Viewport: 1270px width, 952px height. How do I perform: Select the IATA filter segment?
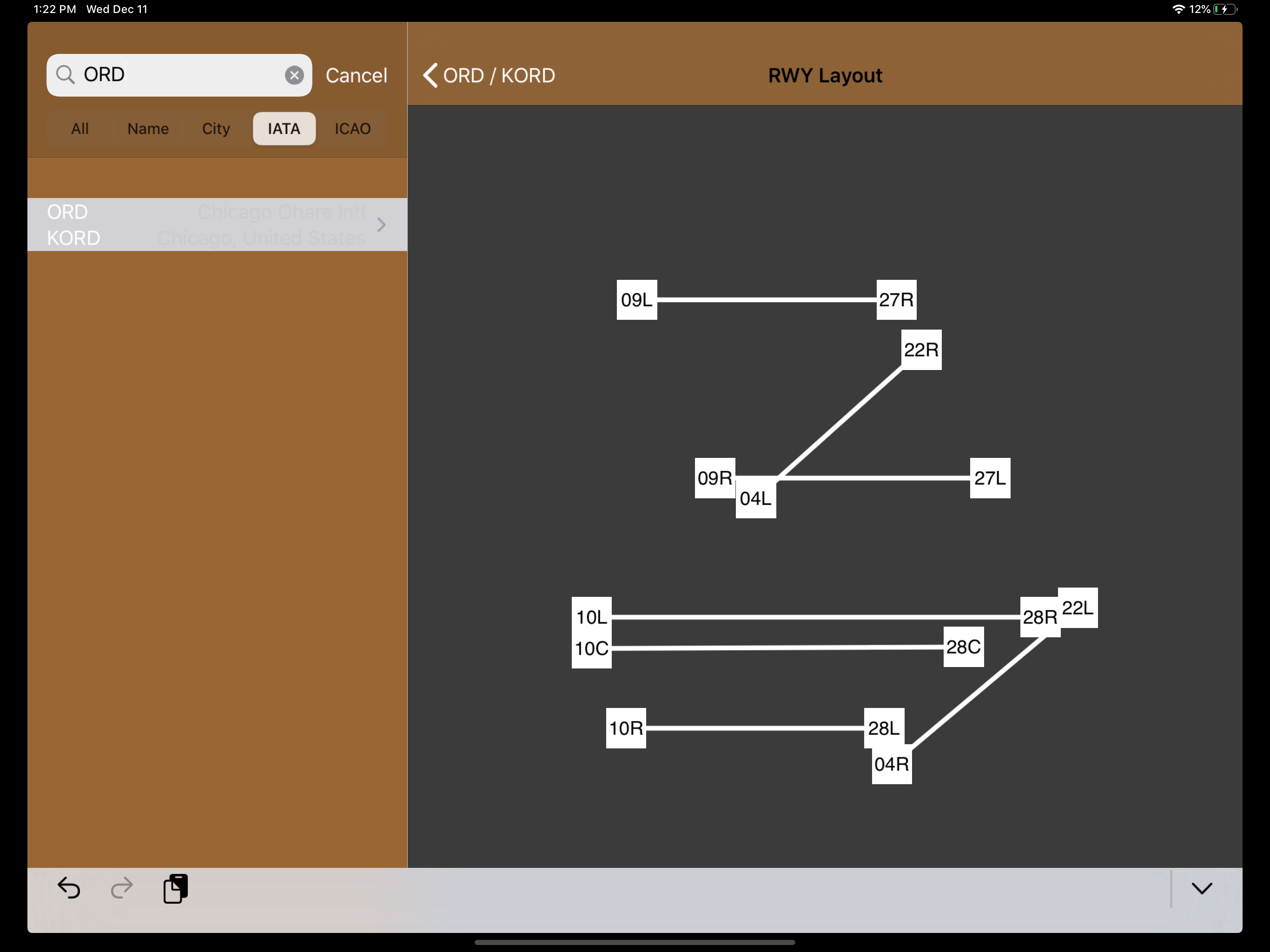284,129
